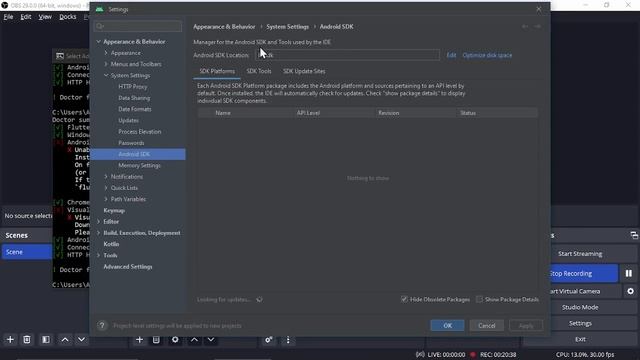Switch to SDK Tools tab
The image size is (640, 360).
[x=259, y=71]
